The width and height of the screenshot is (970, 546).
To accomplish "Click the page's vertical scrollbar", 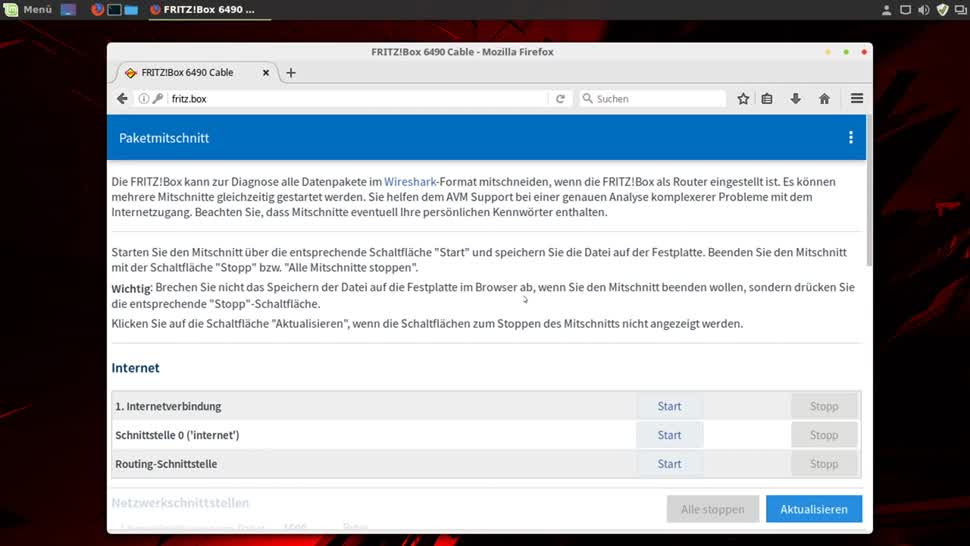I will (x=869, y=192).
